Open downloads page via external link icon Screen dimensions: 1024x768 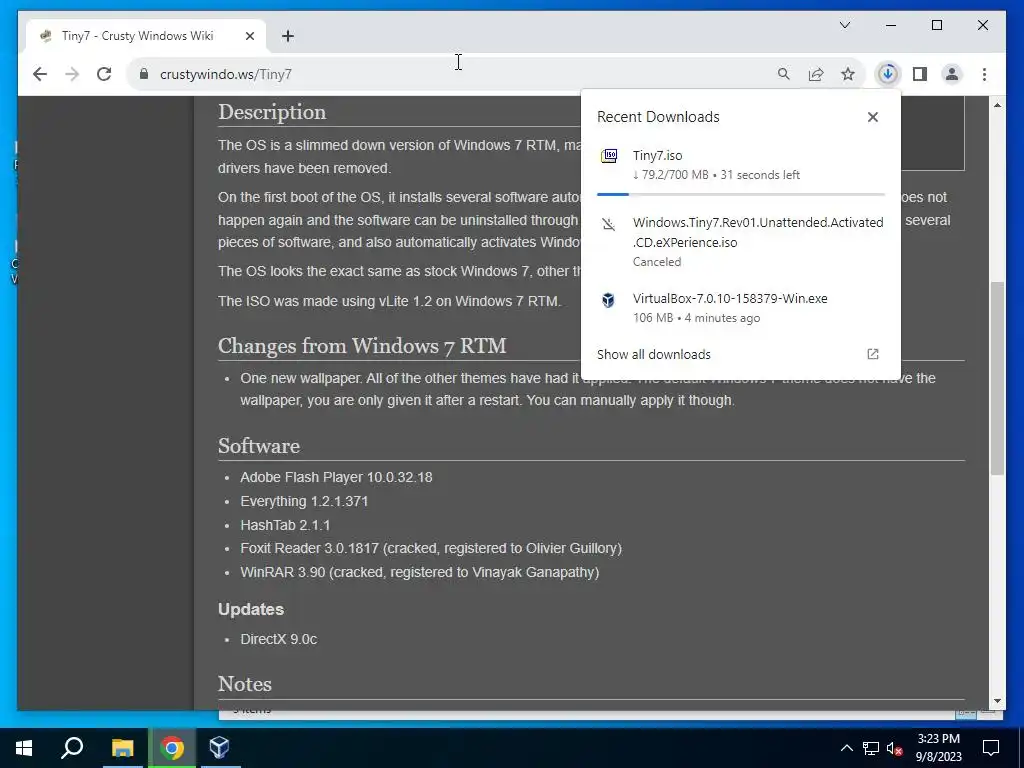point(872,354)
